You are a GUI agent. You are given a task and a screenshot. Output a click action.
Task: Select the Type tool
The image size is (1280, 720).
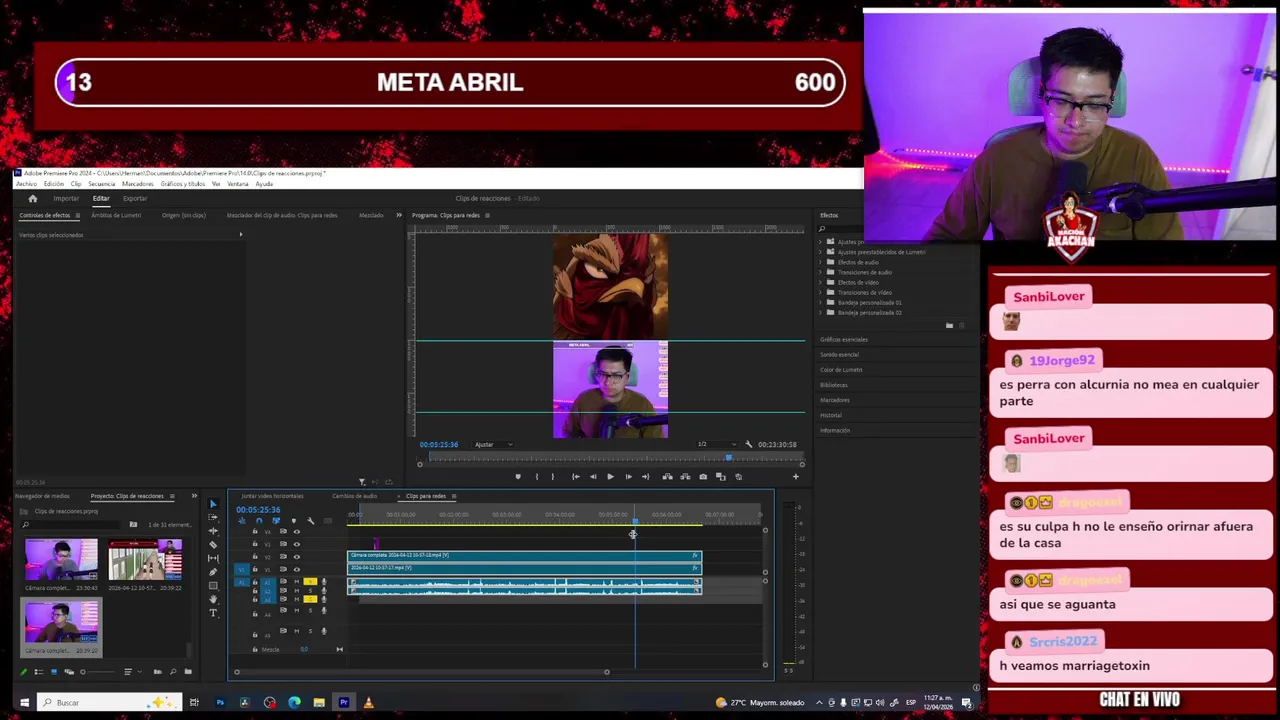click(x=213, y=613)
